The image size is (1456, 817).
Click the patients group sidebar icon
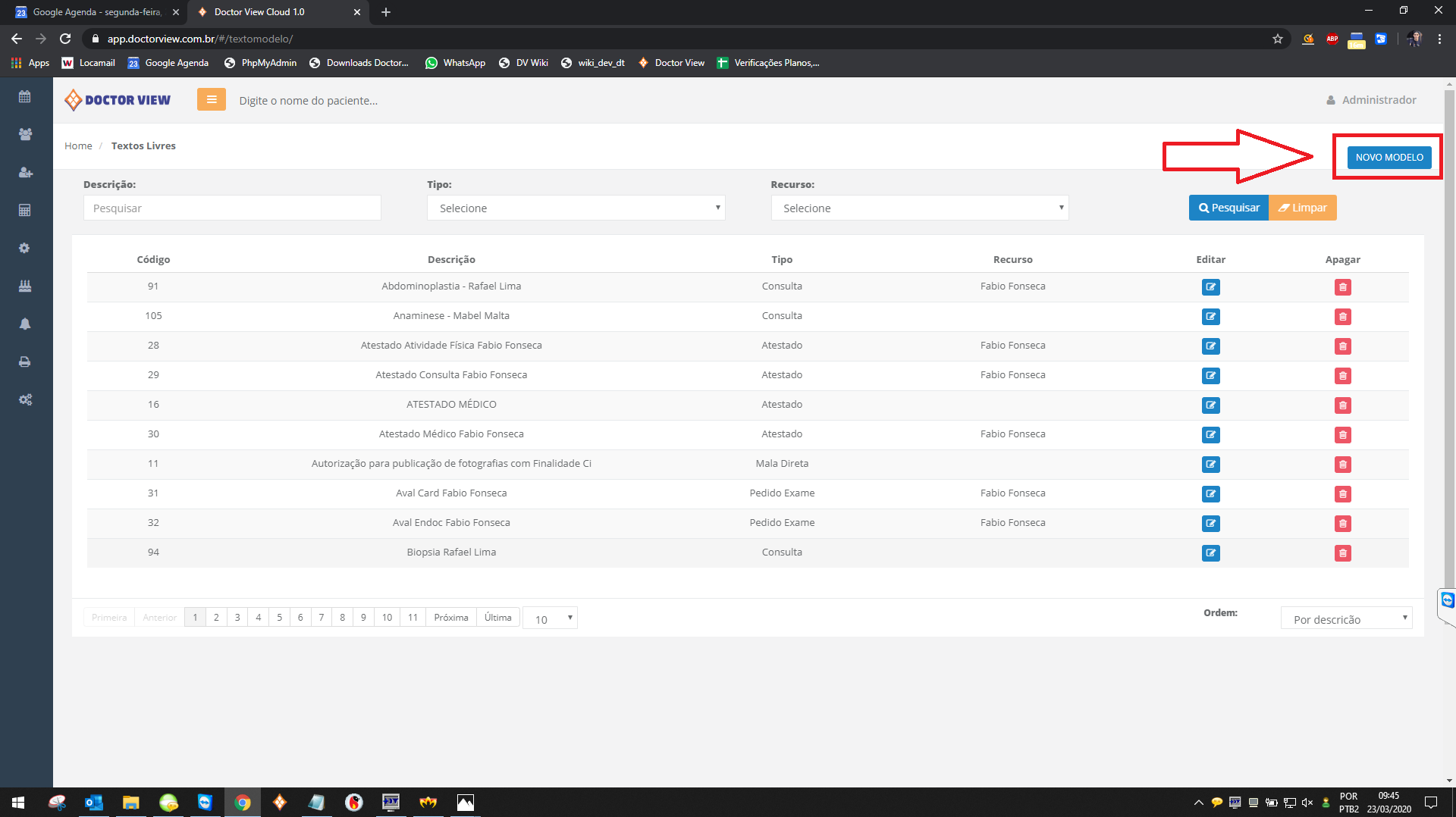25,134
